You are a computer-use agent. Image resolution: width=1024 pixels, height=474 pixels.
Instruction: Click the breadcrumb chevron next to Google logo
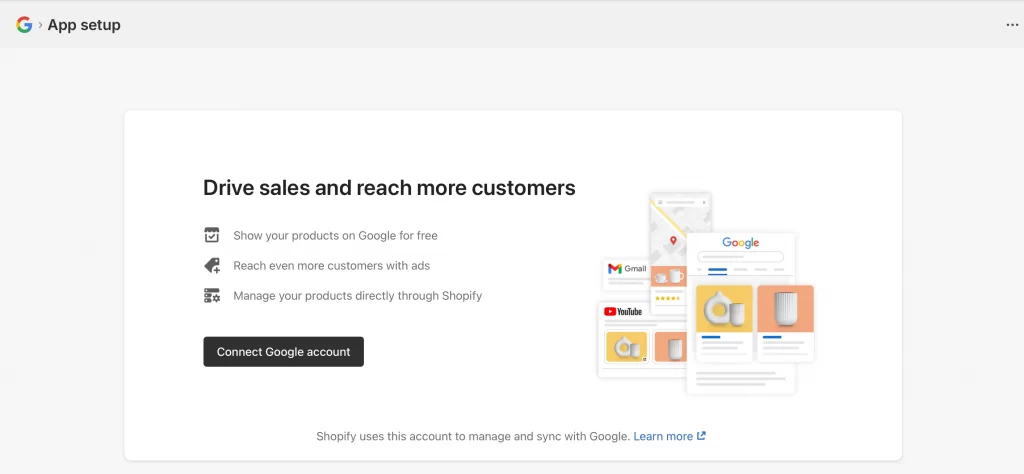click(40, 25)
